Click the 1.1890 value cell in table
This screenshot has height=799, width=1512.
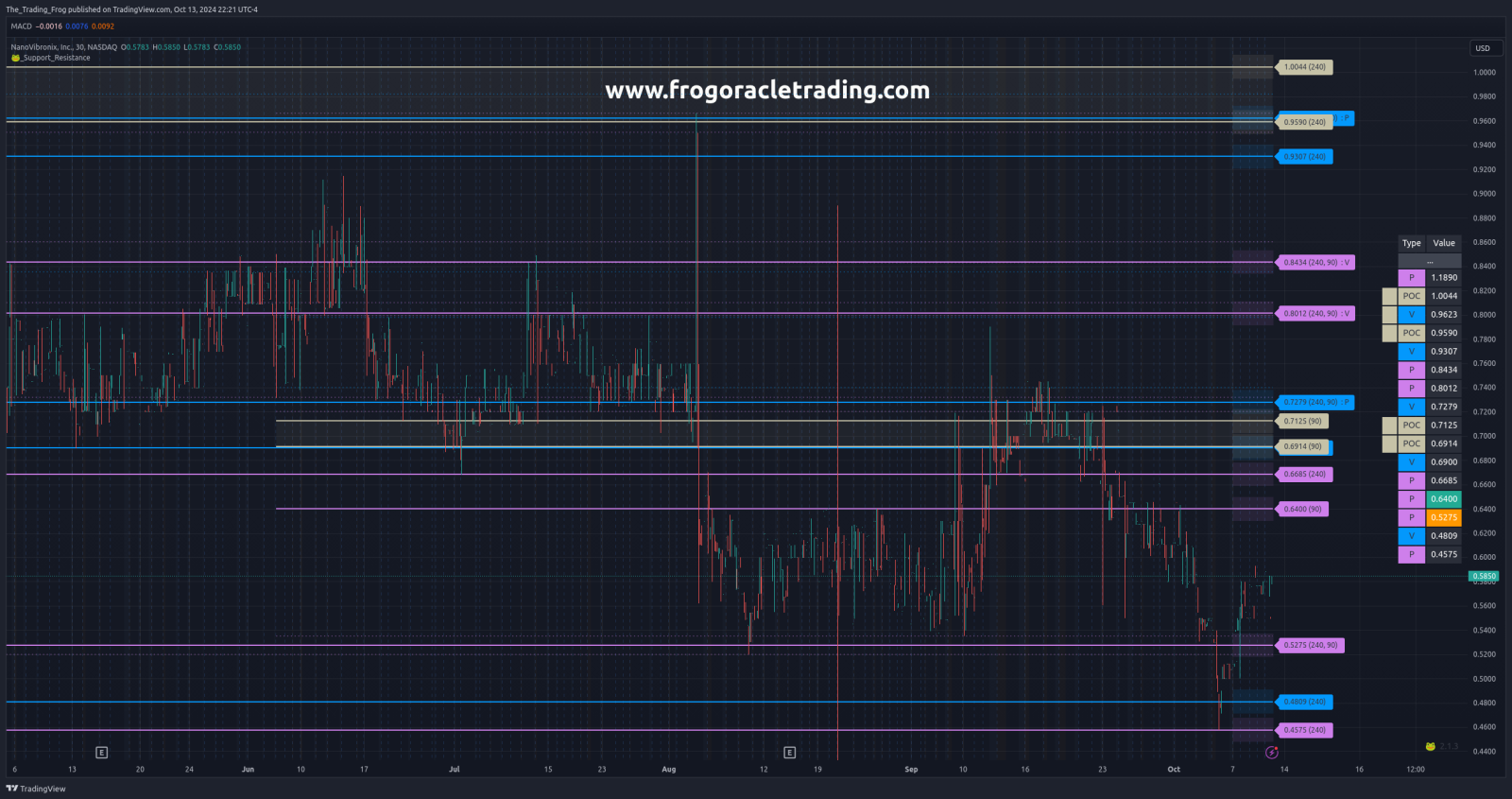(1444, 278)
